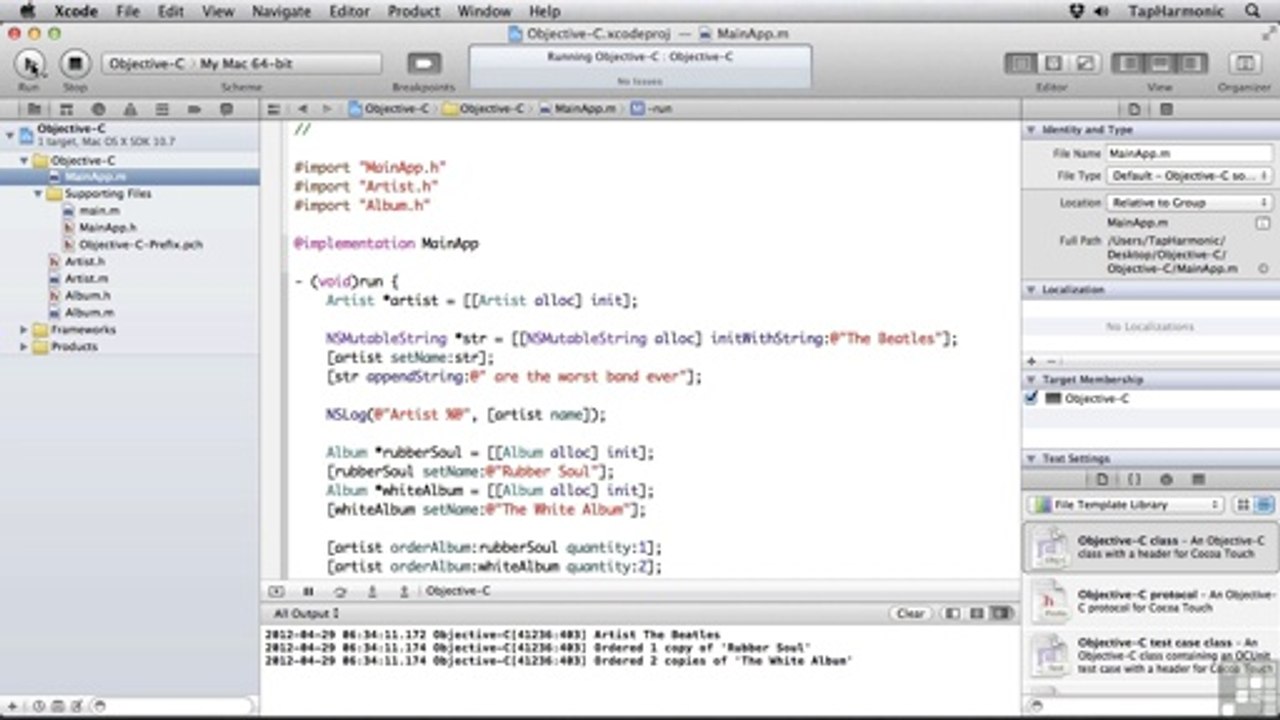Click the Stop button to end execution
1280x720 pixels.
(75, 64)
